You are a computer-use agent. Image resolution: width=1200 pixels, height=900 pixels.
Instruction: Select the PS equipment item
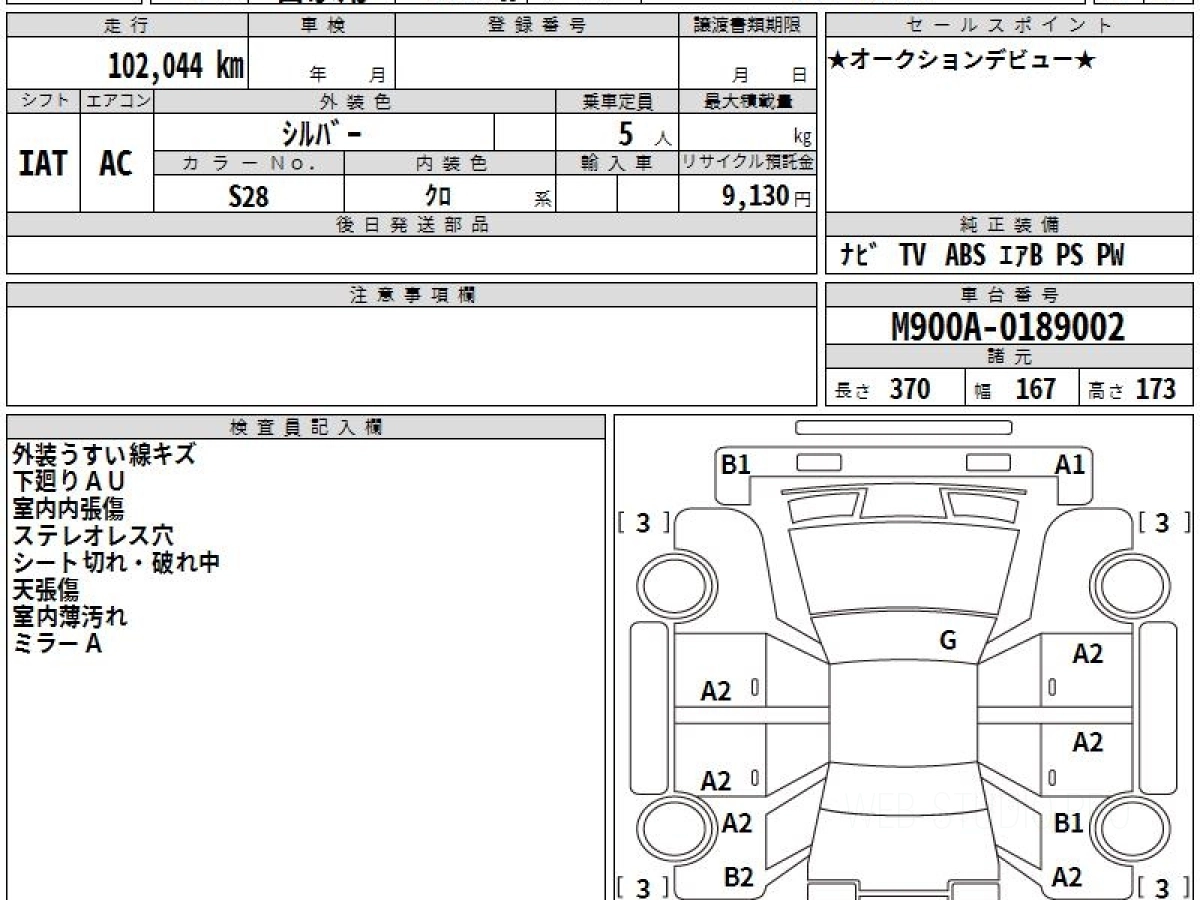[x=1070, y=256]
